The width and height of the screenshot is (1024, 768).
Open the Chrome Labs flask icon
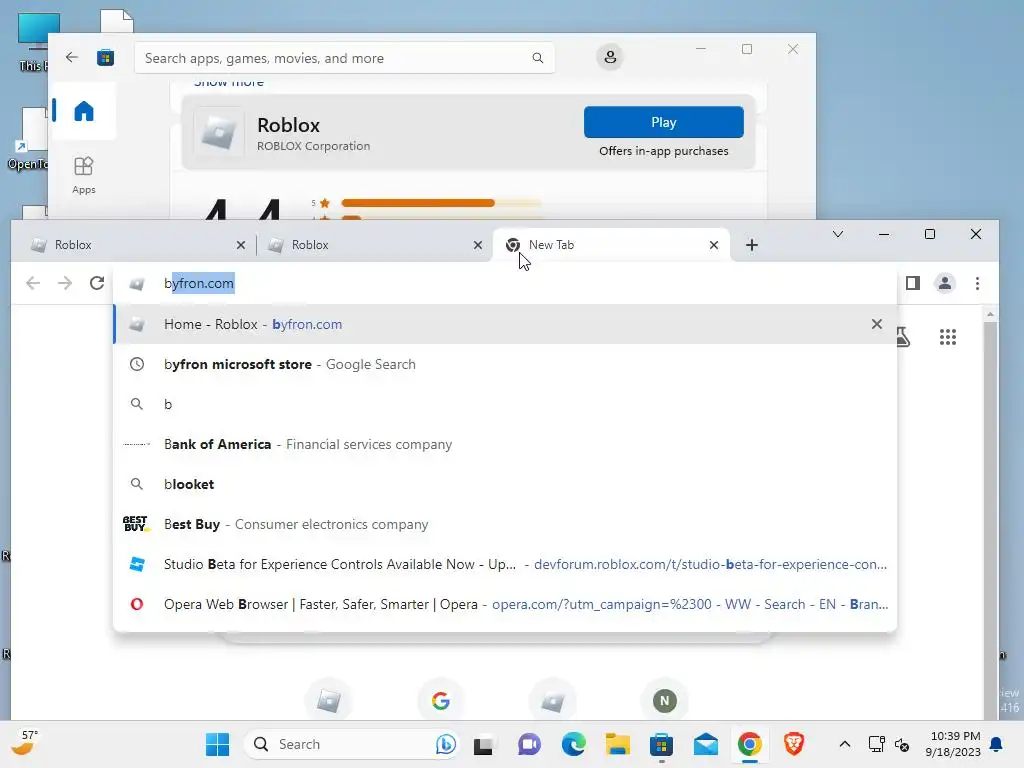click(904, 337)
